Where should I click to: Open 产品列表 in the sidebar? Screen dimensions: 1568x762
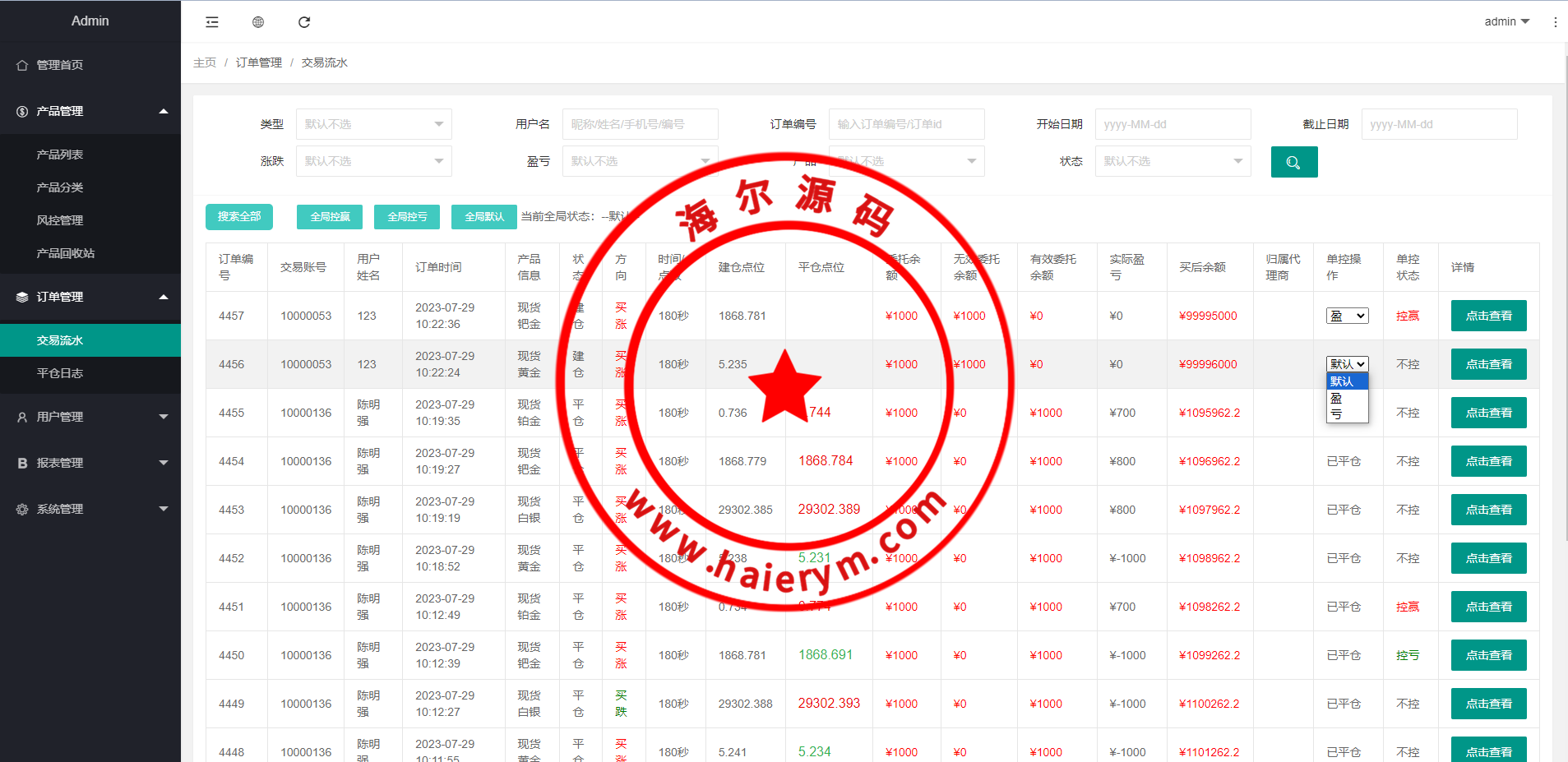(60, 155)
